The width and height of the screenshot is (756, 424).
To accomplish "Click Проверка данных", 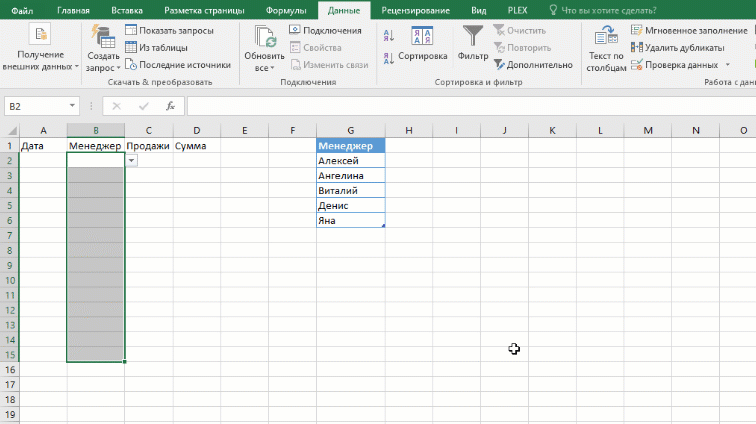I will tap(675, 65).
